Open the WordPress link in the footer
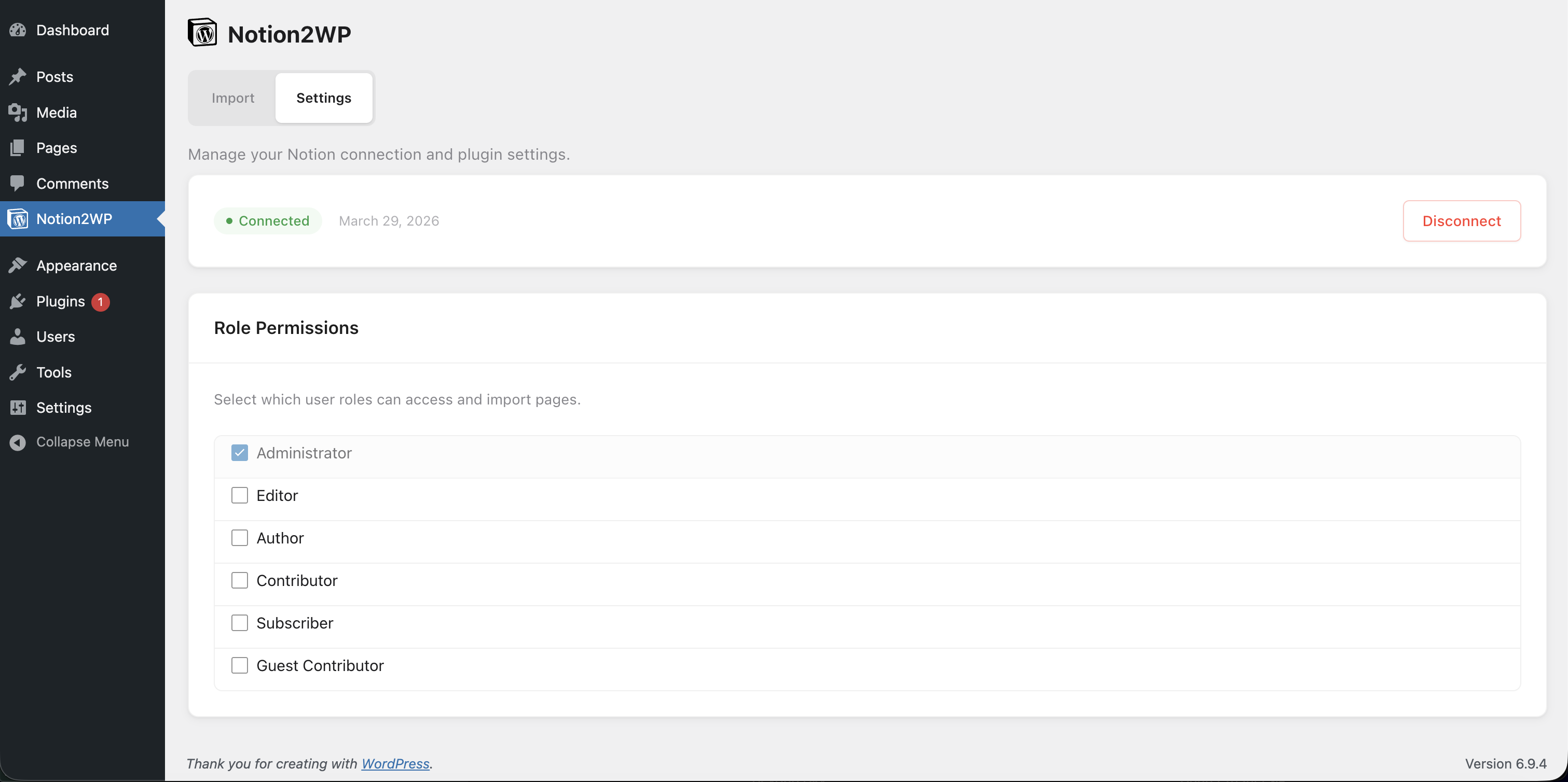Image resolution: width=1568 pixels, height=782 pixels. pyautogui.click(x=395, y=763)
